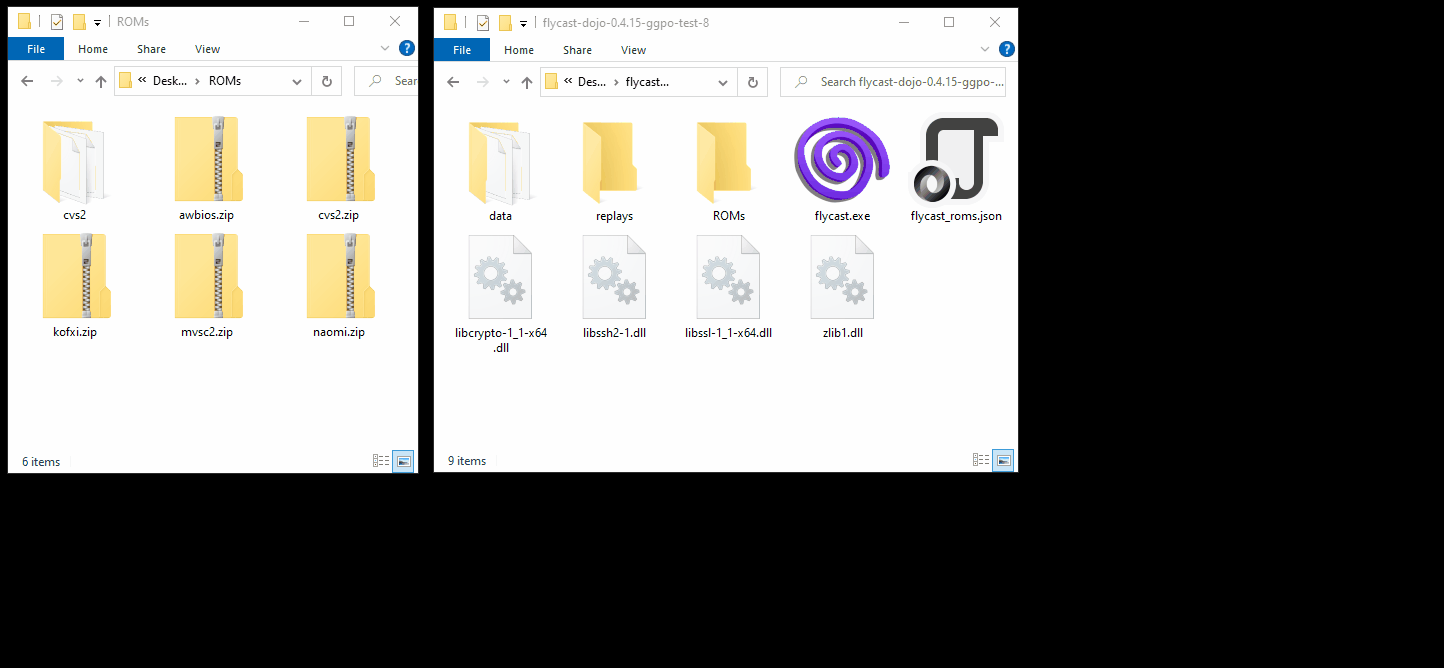Click Desk... breadcrumb in ROMs address bar
The width and height of the screenshot is (1444, 668).
pos(170,81)
